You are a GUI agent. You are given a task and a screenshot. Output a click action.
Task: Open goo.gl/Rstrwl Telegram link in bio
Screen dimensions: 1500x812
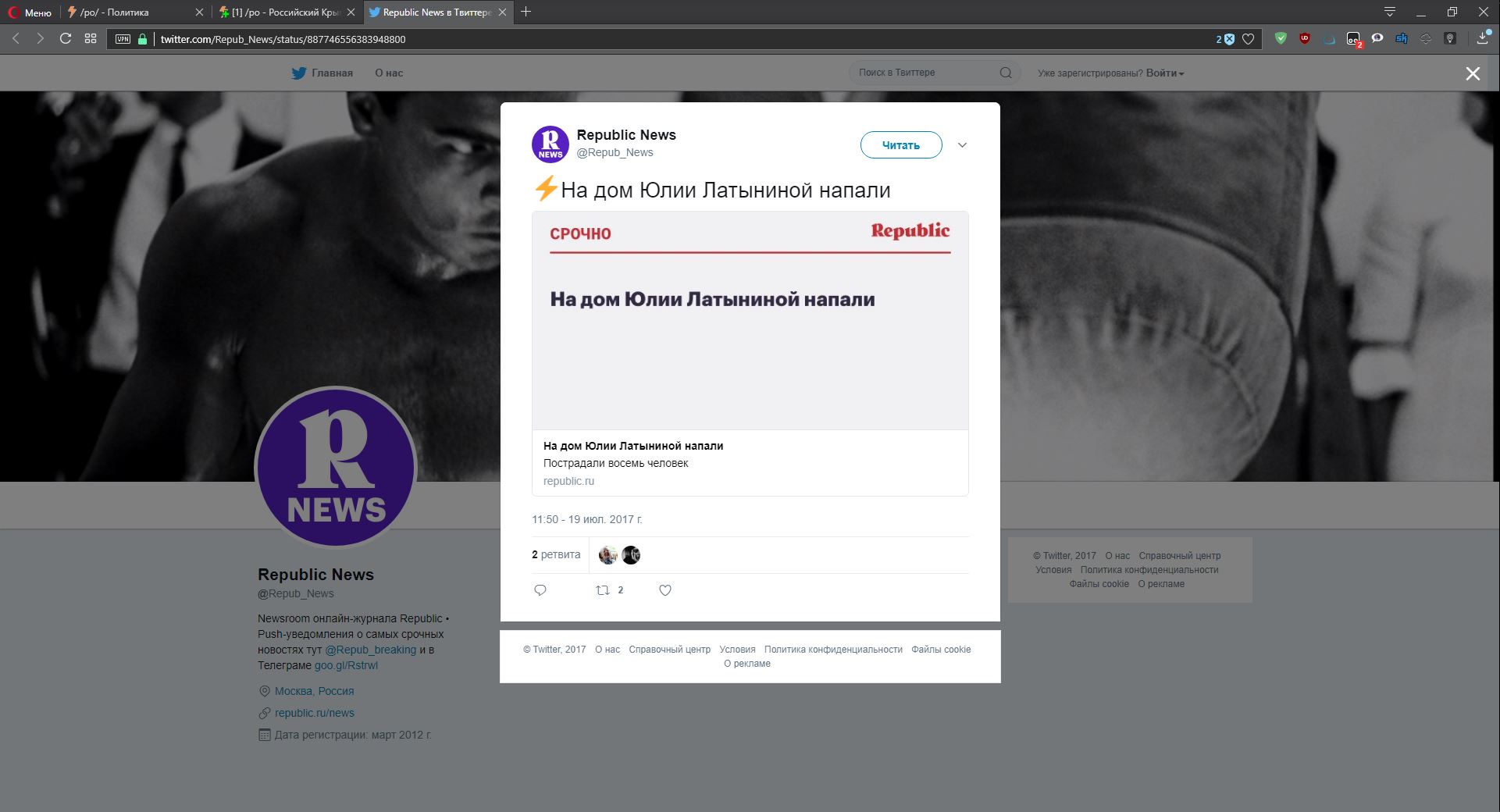346,665
